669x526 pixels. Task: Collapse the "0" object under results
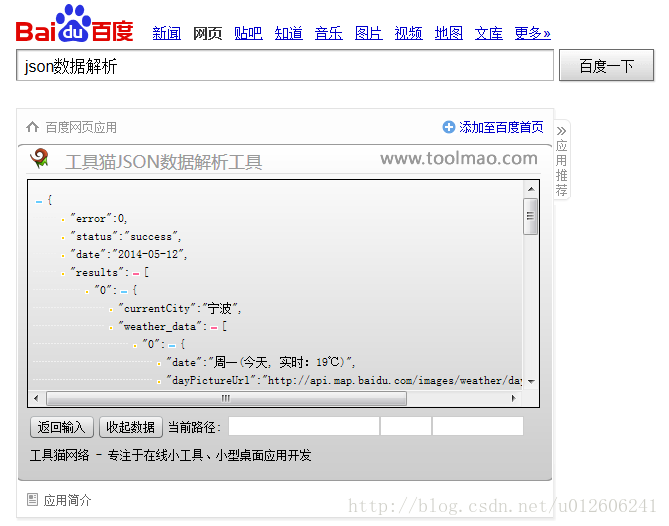124,291
